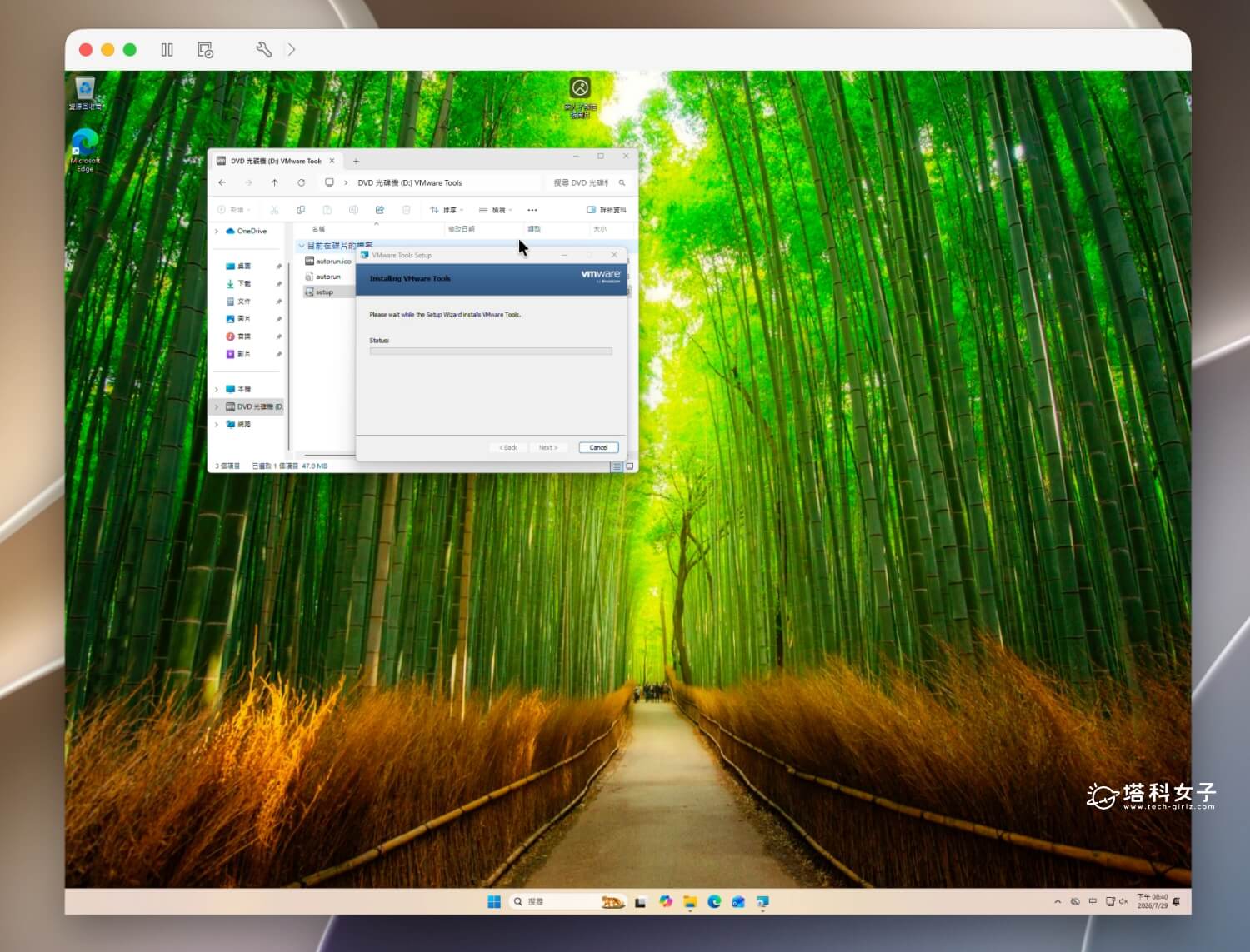Viewport: 1250px width, 952px height.
Task: Click the Back button in setup wizard
Action: (x=508, y=448)
